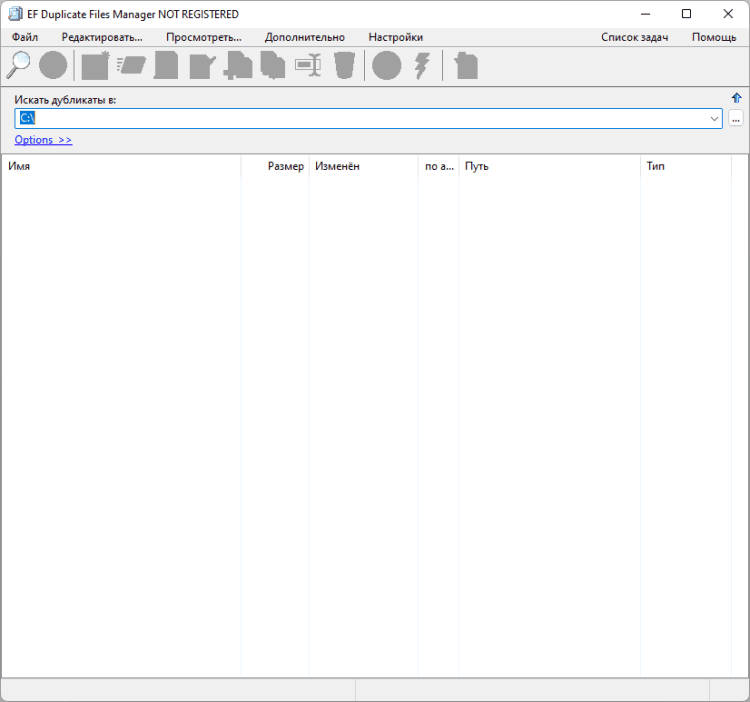Screen dimensions: 750x702
Task: Open the Просмотреть... menu
Action: pos(204,37)
